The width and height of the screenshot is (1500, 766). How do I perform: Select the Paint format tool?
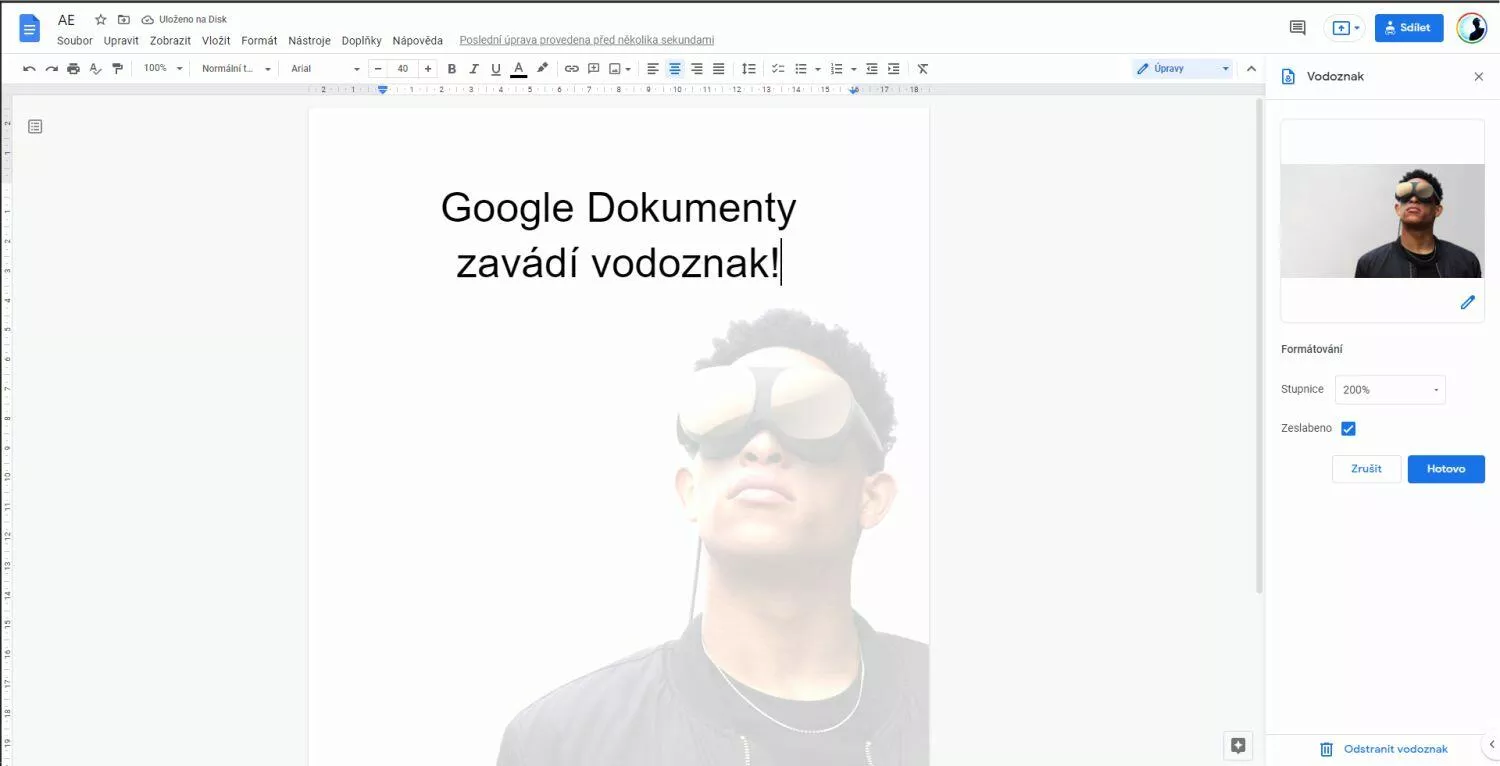[117, 69]
